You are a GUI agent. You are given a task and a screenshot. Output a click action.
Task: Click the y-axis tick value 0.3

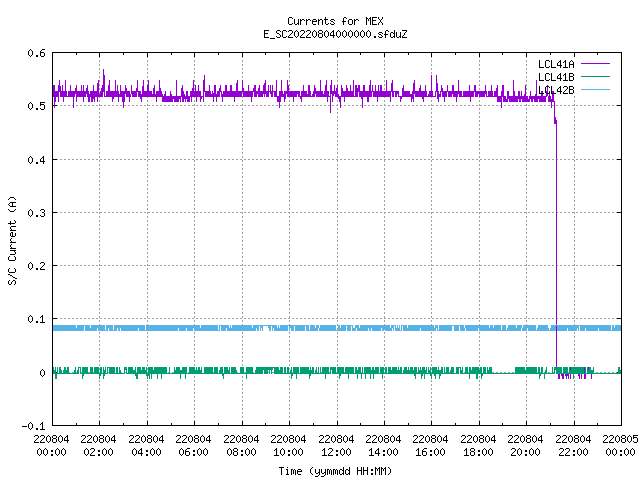click(x=36, y=213)
